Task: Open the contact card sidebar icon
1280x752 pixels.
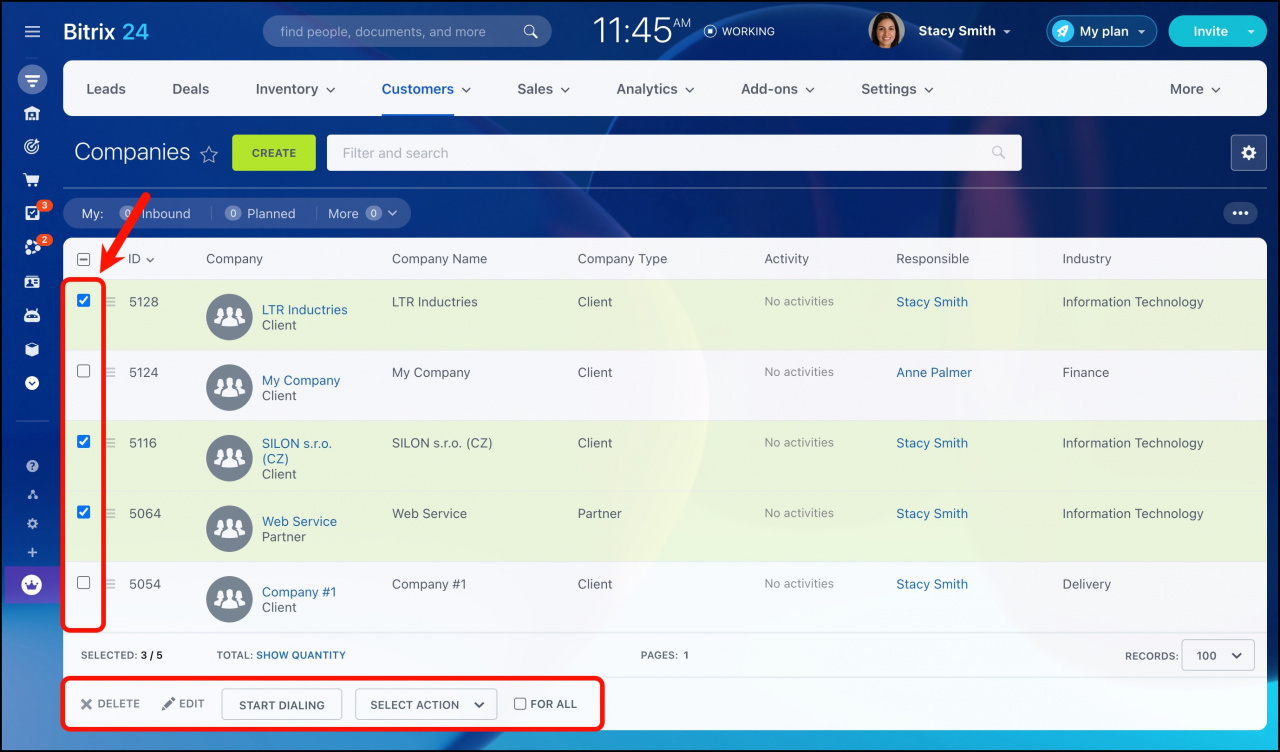Action: click(32, 282)
